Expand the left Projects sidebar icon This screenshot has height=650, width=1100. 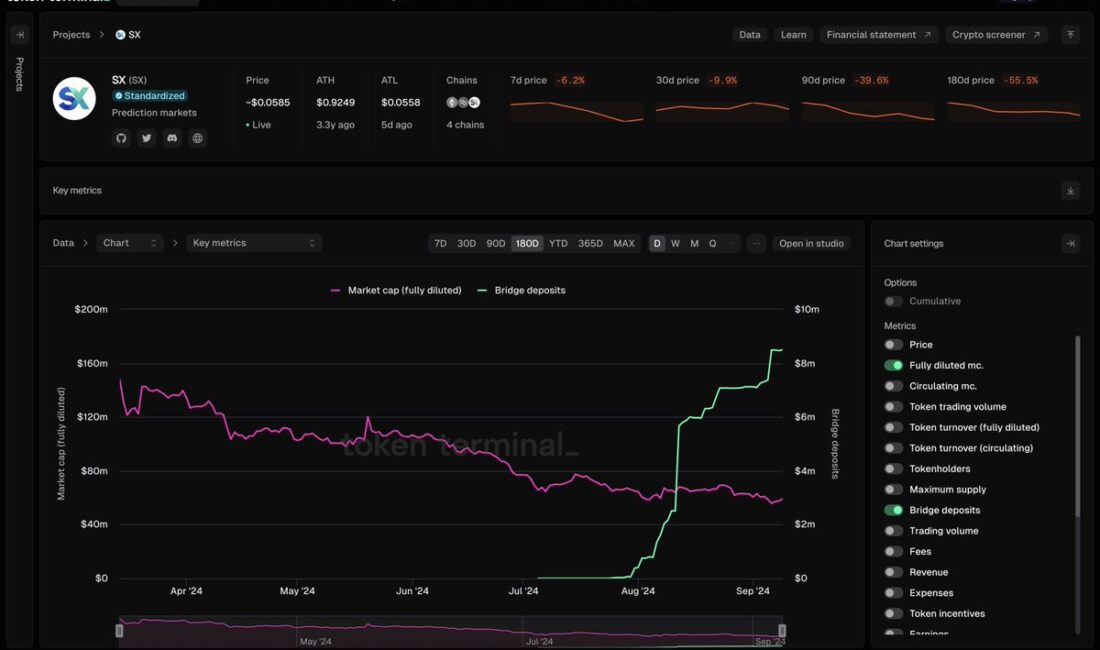coord(20,34)
